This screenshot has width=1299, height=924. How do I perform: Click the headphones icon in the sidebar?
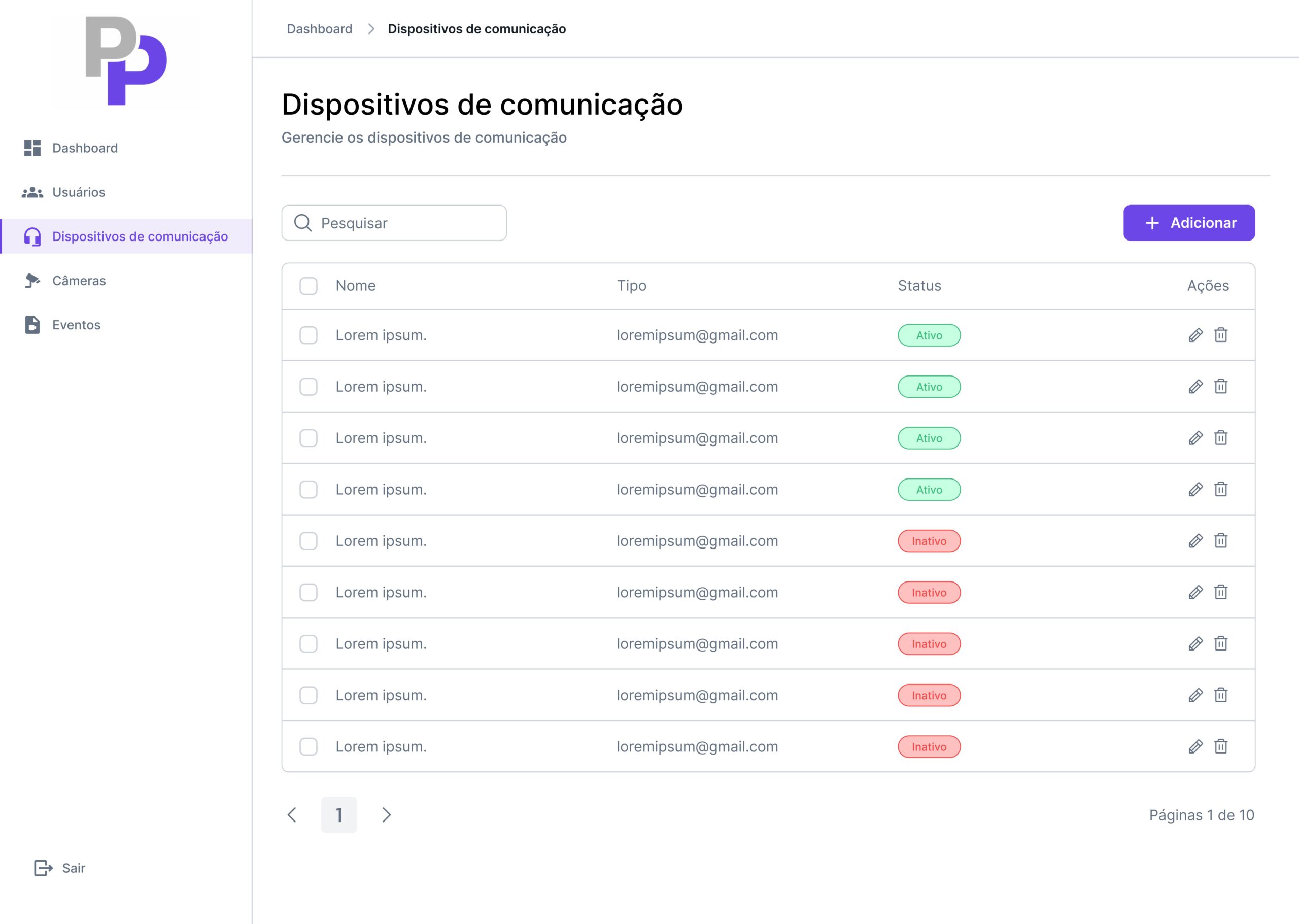click(32, 236)
